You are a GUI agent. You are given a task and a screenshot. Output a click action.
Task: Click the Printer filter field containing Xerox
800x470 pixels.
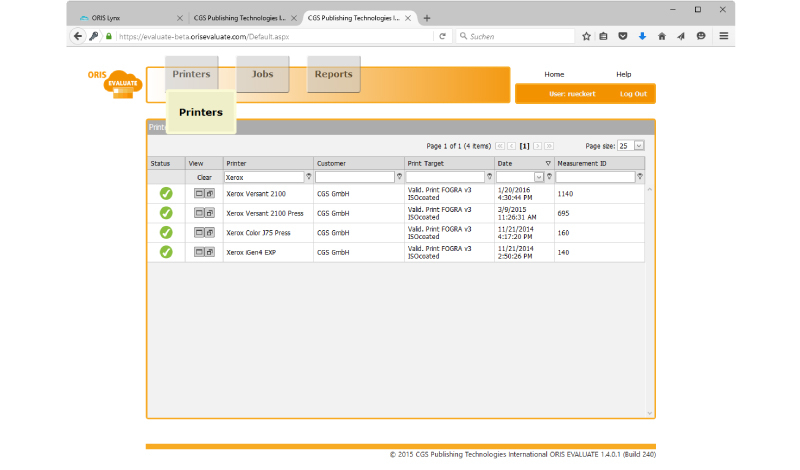[x=264, y=177]
